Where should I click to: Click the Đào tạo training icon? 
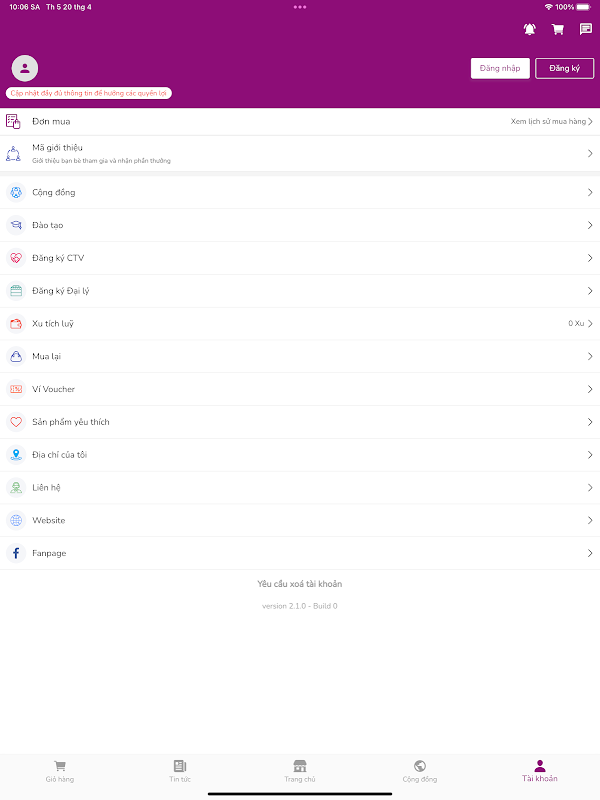pyautogui.click(x=16, y=225)
